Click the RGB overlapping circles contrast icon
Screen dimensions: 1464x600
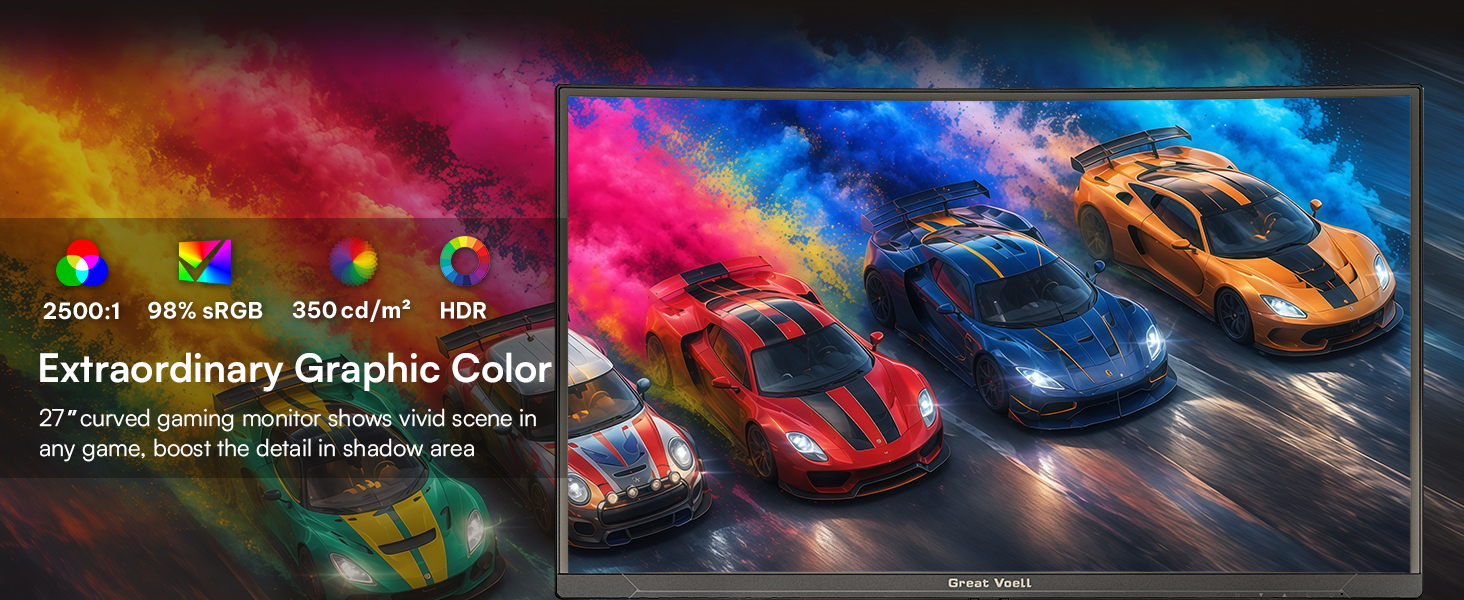(x=82, y=263)
